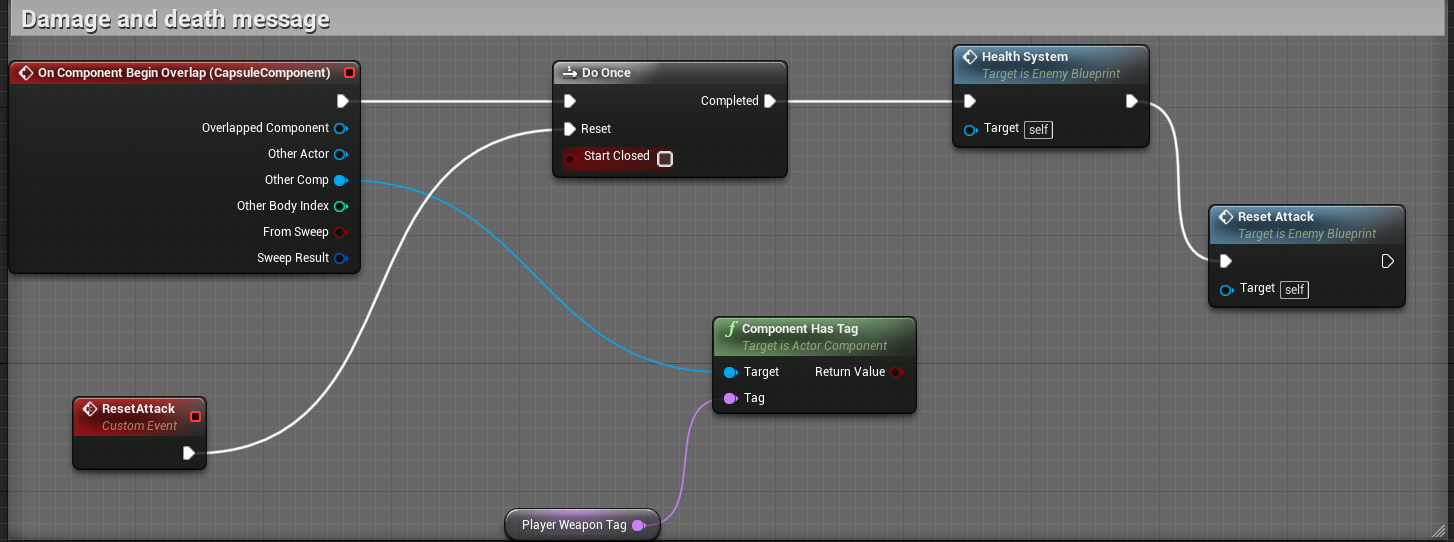Click the Damage and death message comment header
1454x542 pixels.
[x=175, y=19]
